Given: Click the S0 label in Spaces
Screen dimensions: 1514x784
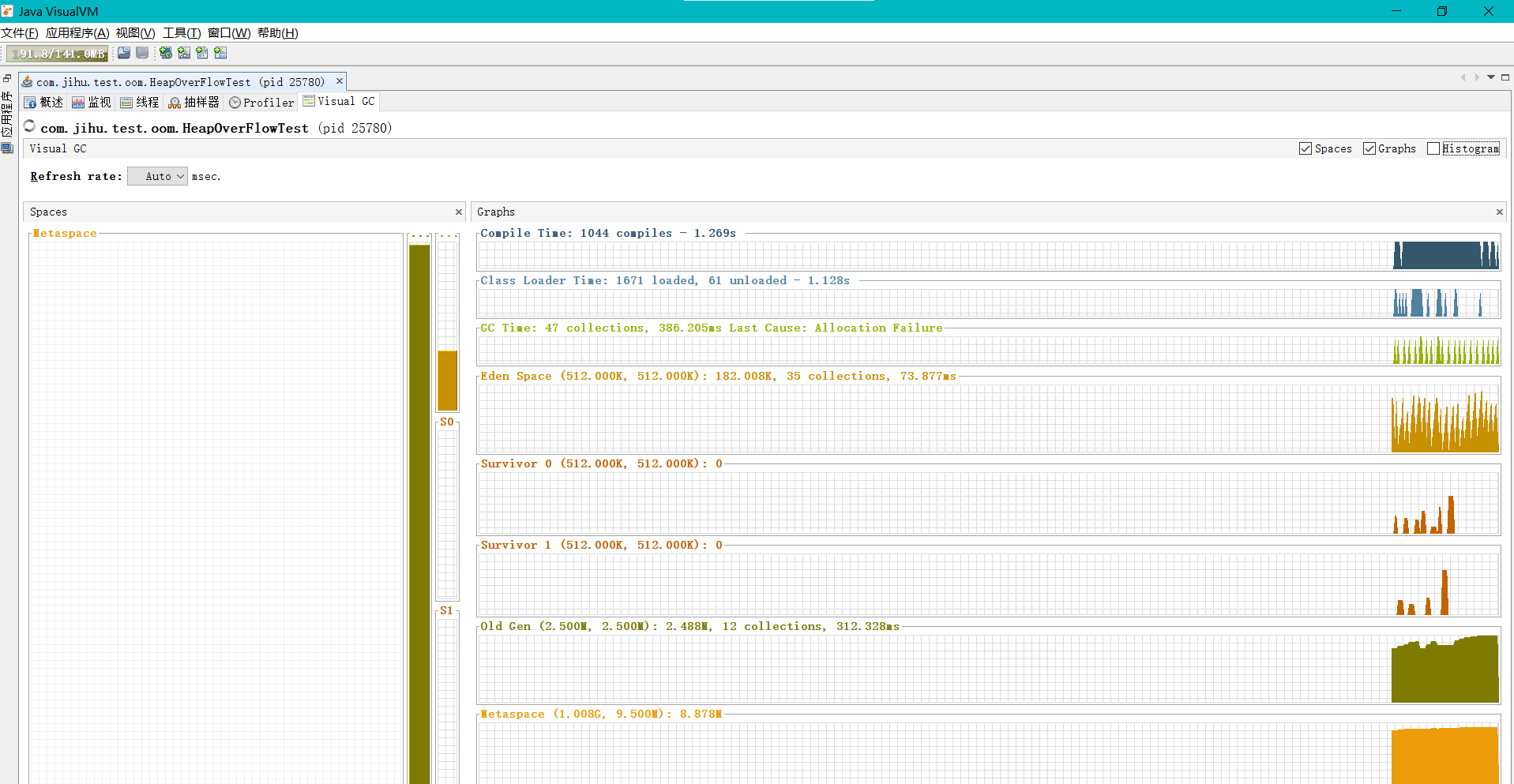Looking at the screenshot, I should pyautogui.click(x=447, y=422).
